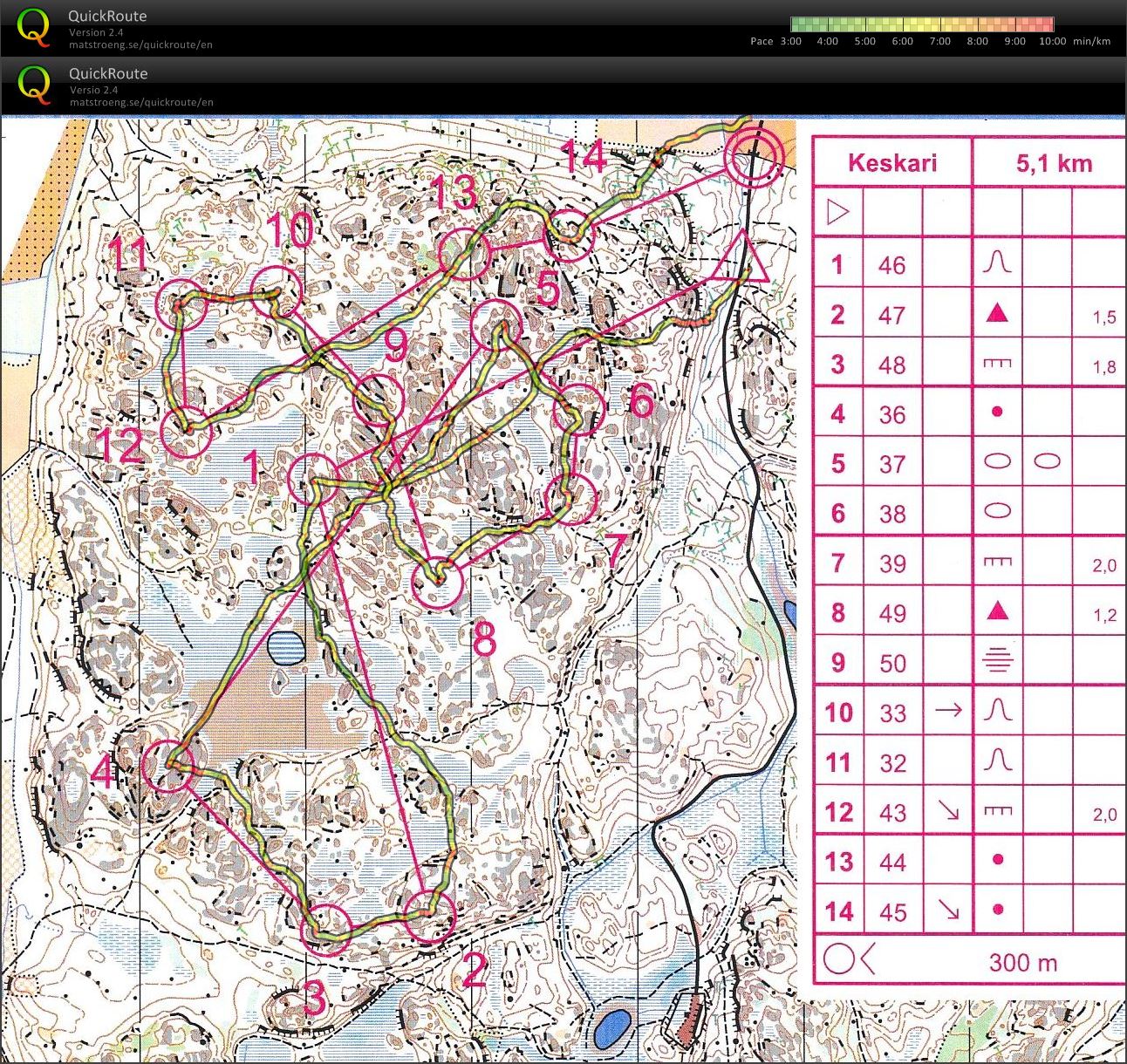Open the matstroeng.se/quickroute/en link under Versio 2.4
Screen dimensions: 1127x1064
[x=141, y=102]
